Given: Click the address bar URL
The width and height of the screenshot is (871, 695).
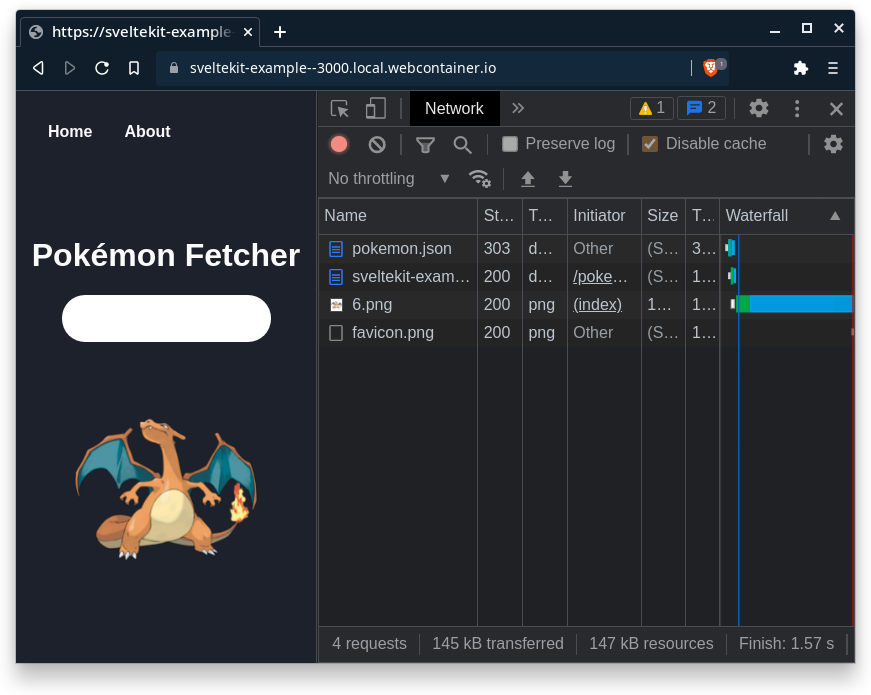Looking at the screenshot, I should [x=343, y=68].
